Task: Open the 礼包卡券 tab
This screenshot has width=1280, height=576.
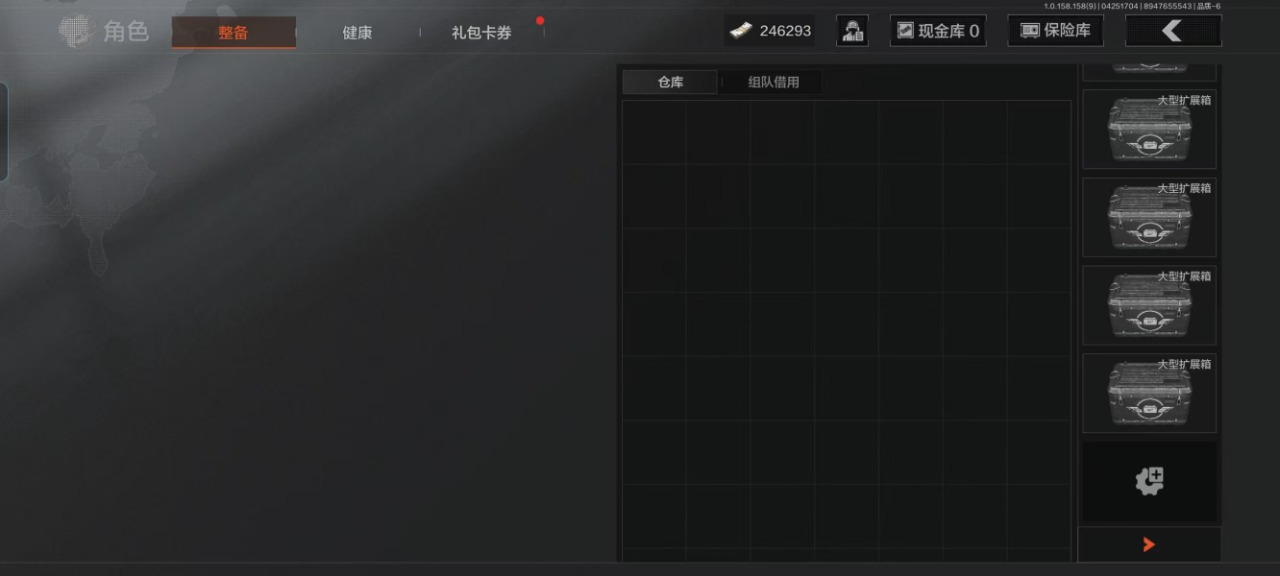Action: click(481, 33)
